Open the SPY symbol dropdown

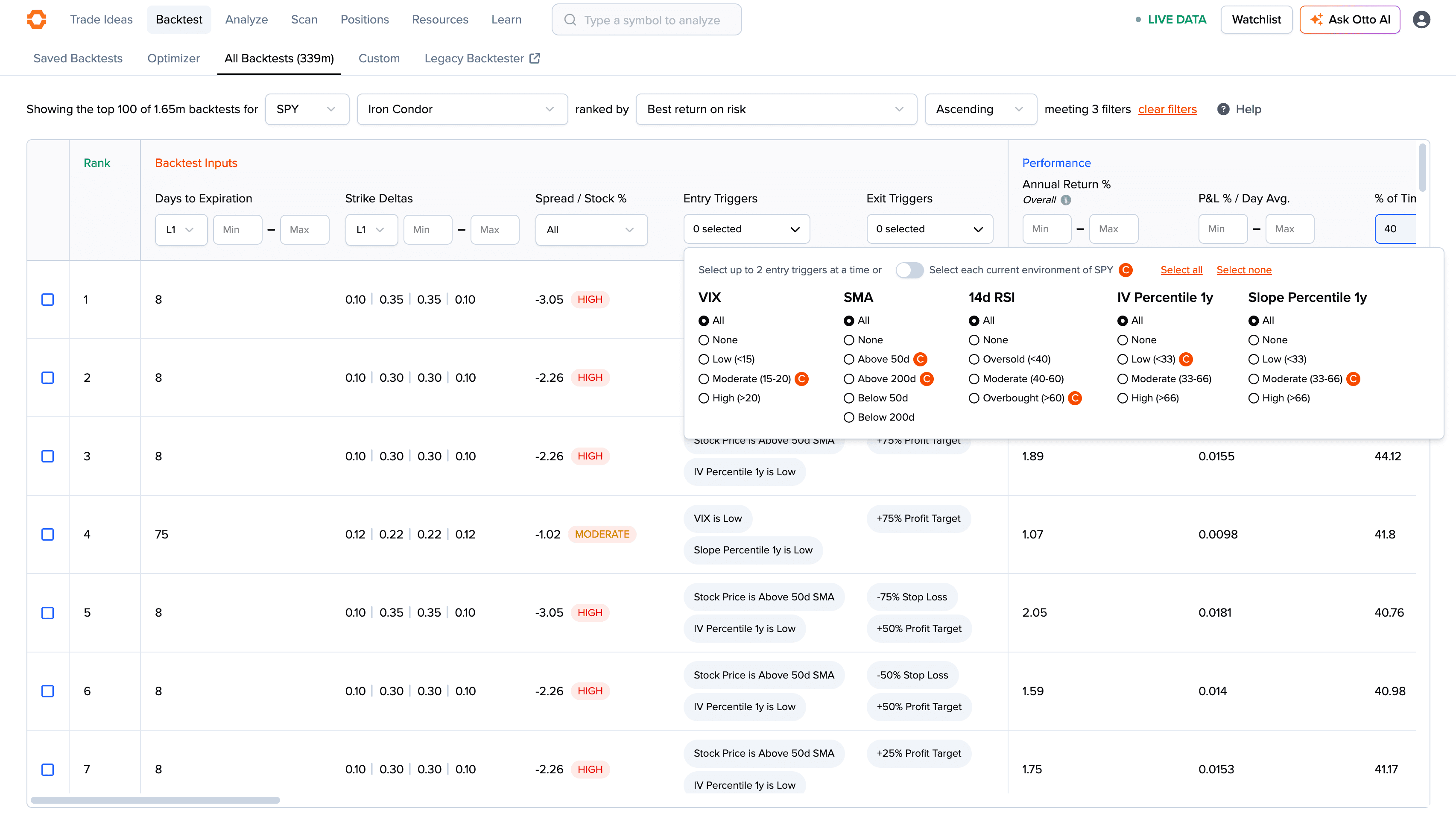pos(307,109)
